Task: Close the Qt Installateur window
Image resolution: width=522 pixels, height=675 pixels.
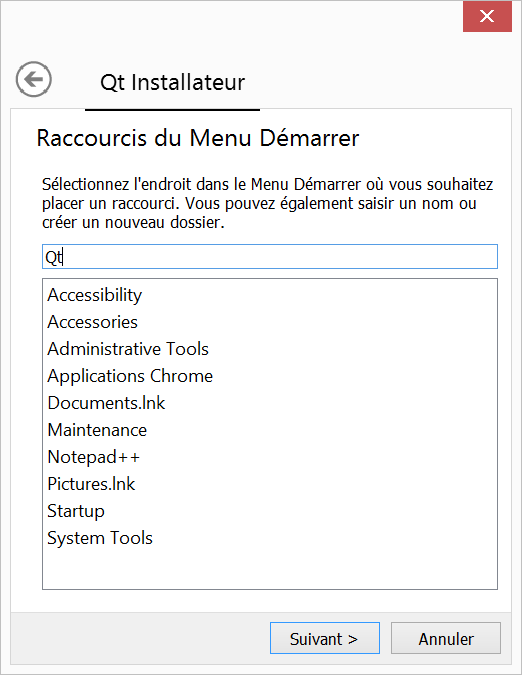Action: 487,16
